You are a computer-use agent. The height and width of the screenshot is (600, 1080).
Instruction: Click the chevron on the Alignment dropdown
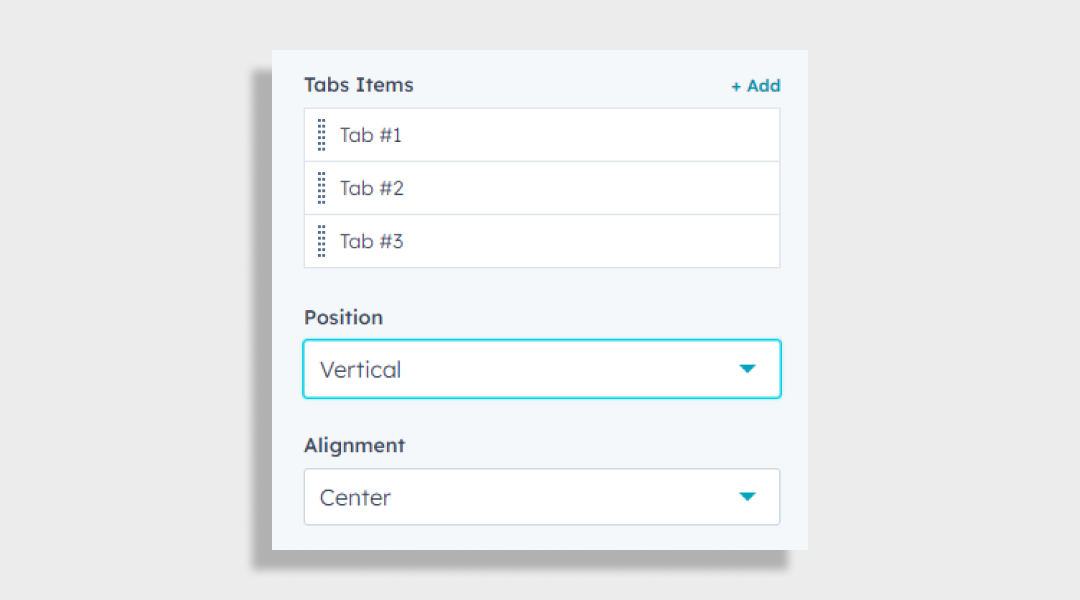point(748,496)
